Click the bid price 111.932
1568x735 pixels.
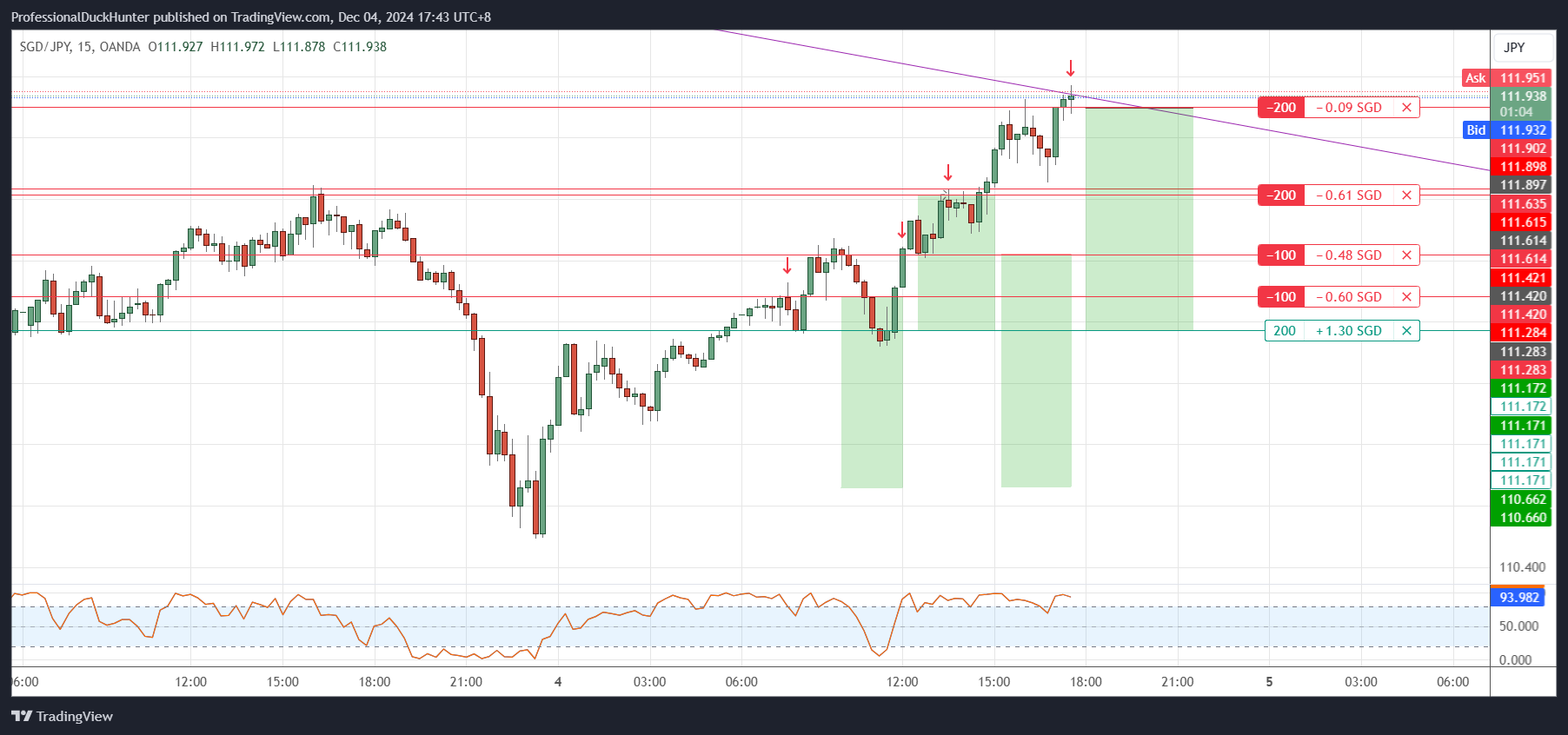point(1523,130)
